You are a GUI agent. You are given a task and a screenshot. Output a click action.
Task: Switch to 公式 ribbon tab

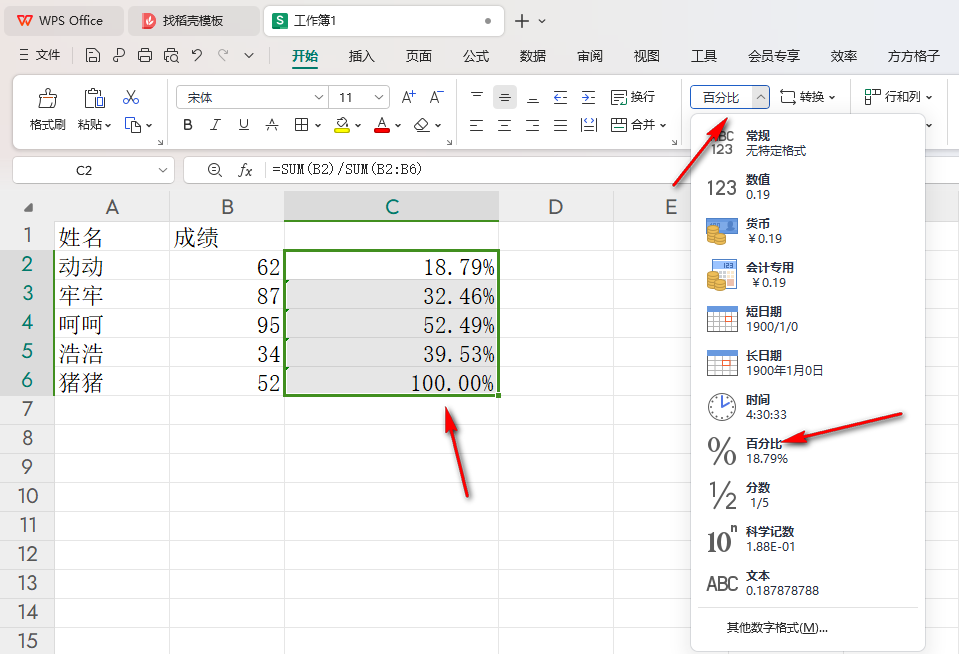click(x=476, y=56)
